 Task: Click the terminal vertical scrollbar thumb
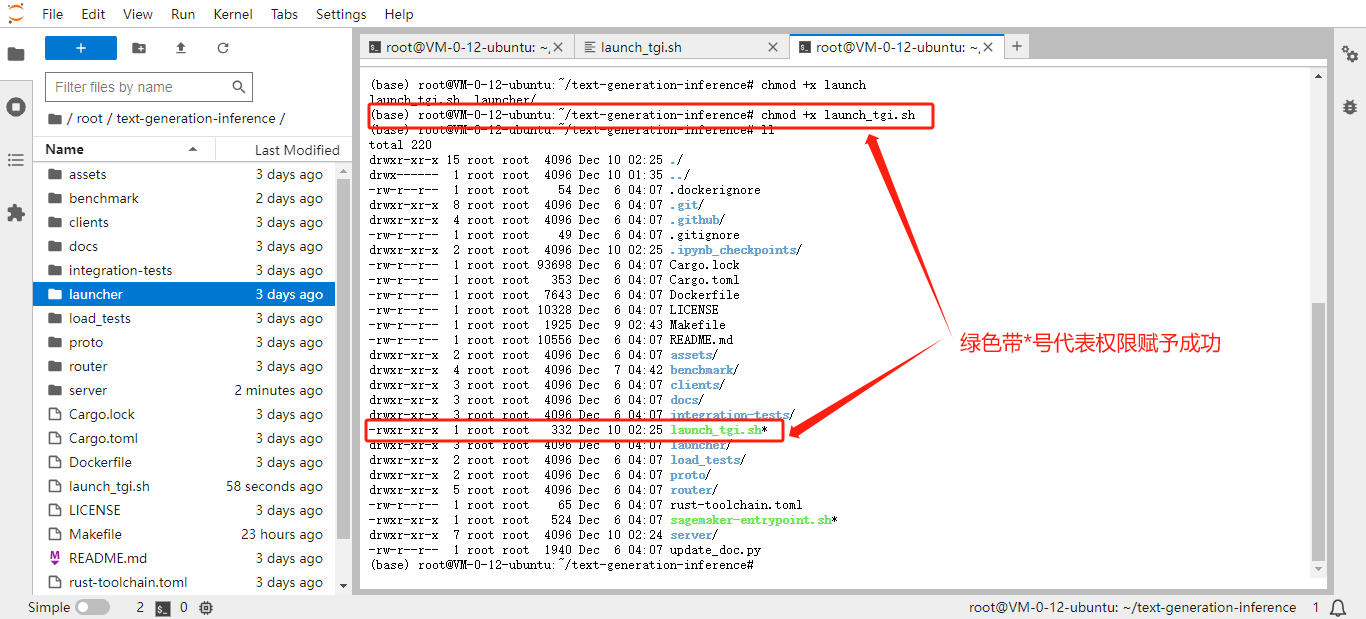[1318, 430]
